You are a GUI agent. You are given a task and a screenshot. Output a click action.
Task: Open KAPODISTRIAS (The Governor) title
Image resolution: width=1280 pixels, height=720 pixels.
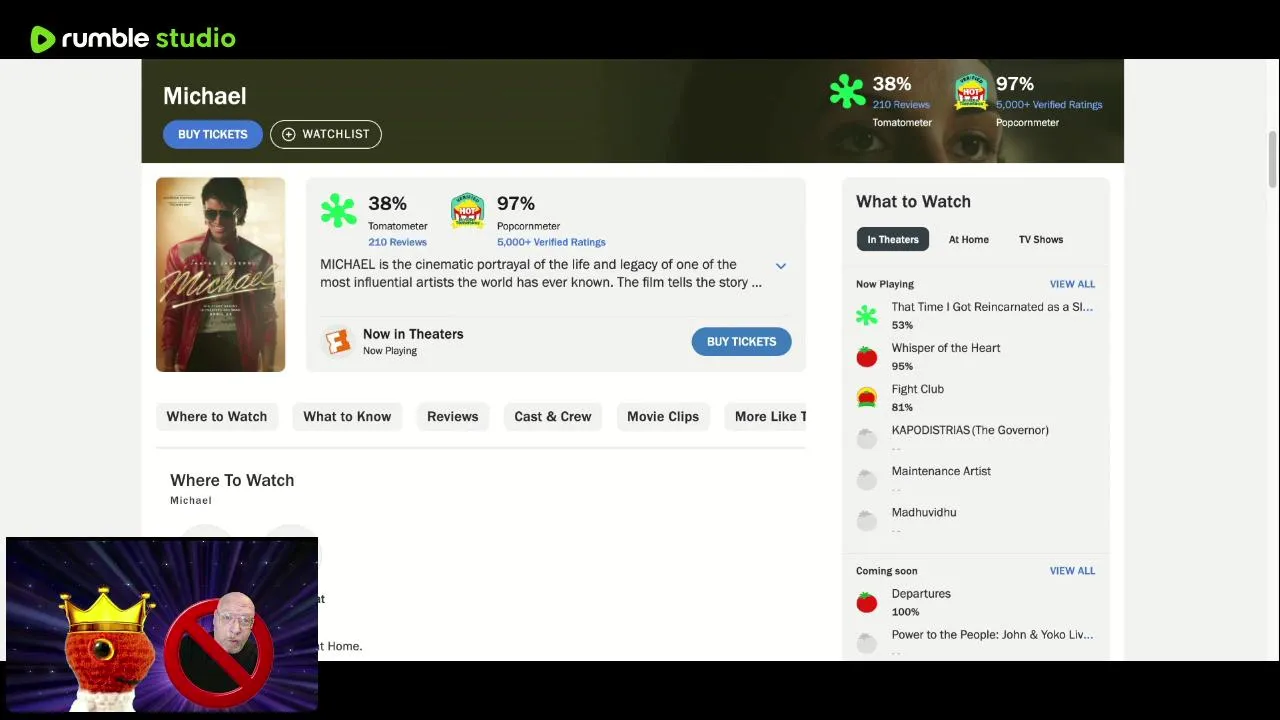pyautogui.click(x=970, y=430)
